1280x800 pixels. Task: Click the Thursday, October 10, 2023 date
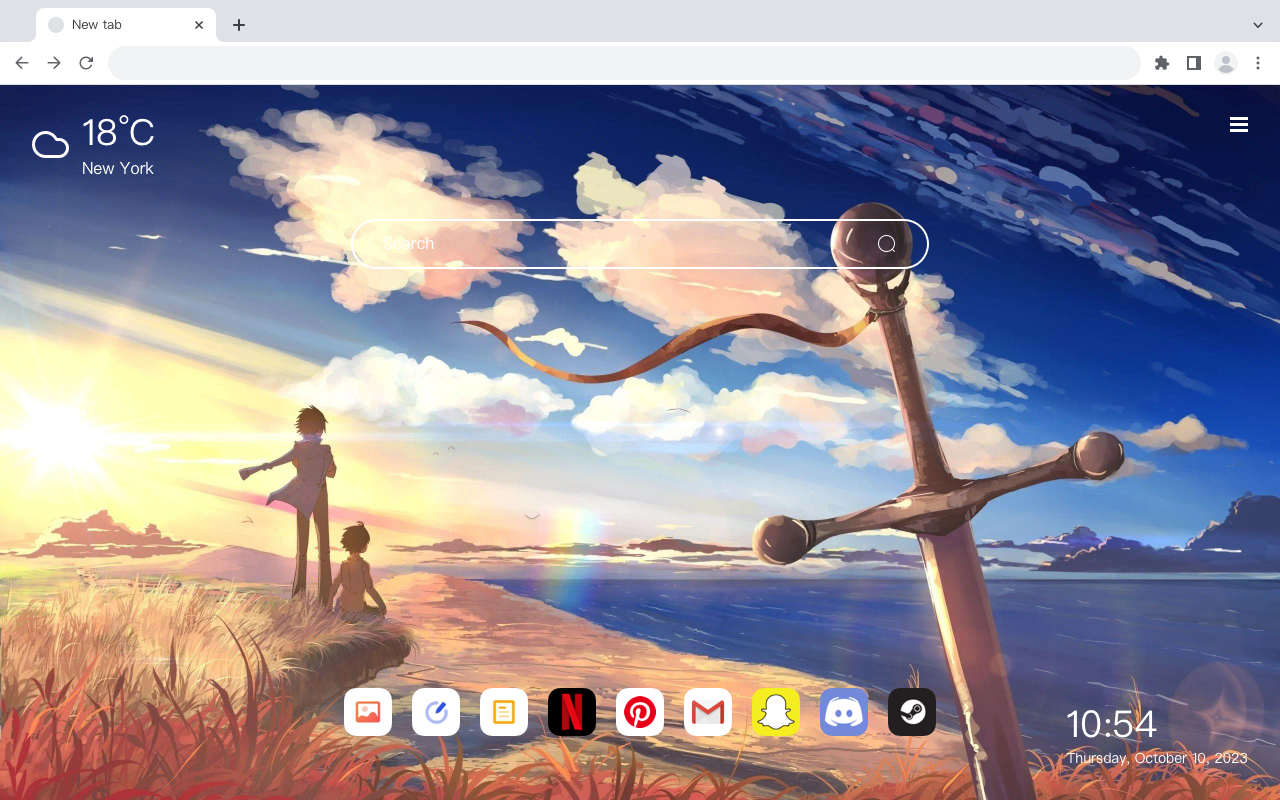1157,758
